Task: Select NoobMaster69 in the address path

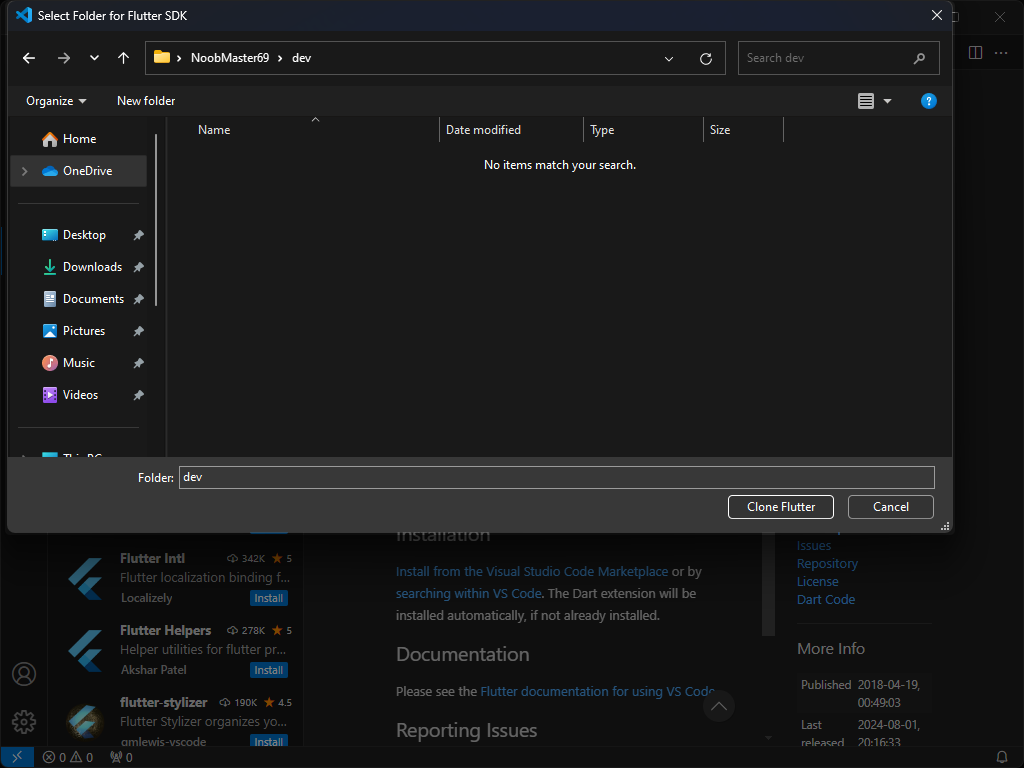Action: coord(230,58)
